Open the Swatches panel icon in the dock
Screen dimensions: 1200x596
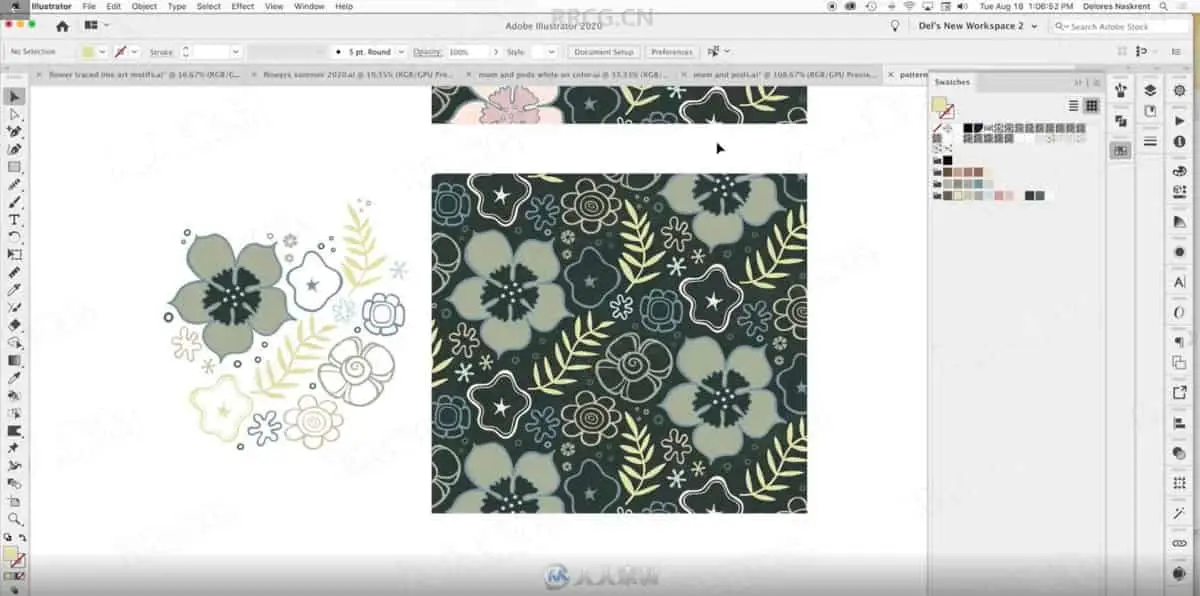pyautogui.click(x=1121, y=150)
